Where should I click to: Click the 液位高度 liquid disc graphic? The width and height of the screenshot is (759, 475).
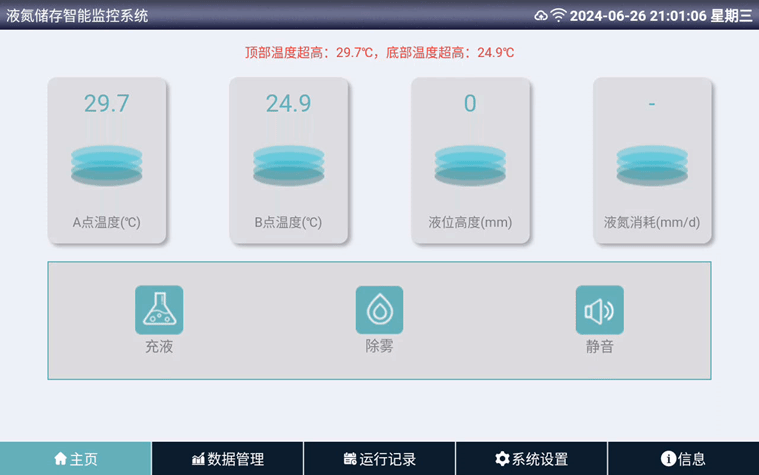point(470,165)
